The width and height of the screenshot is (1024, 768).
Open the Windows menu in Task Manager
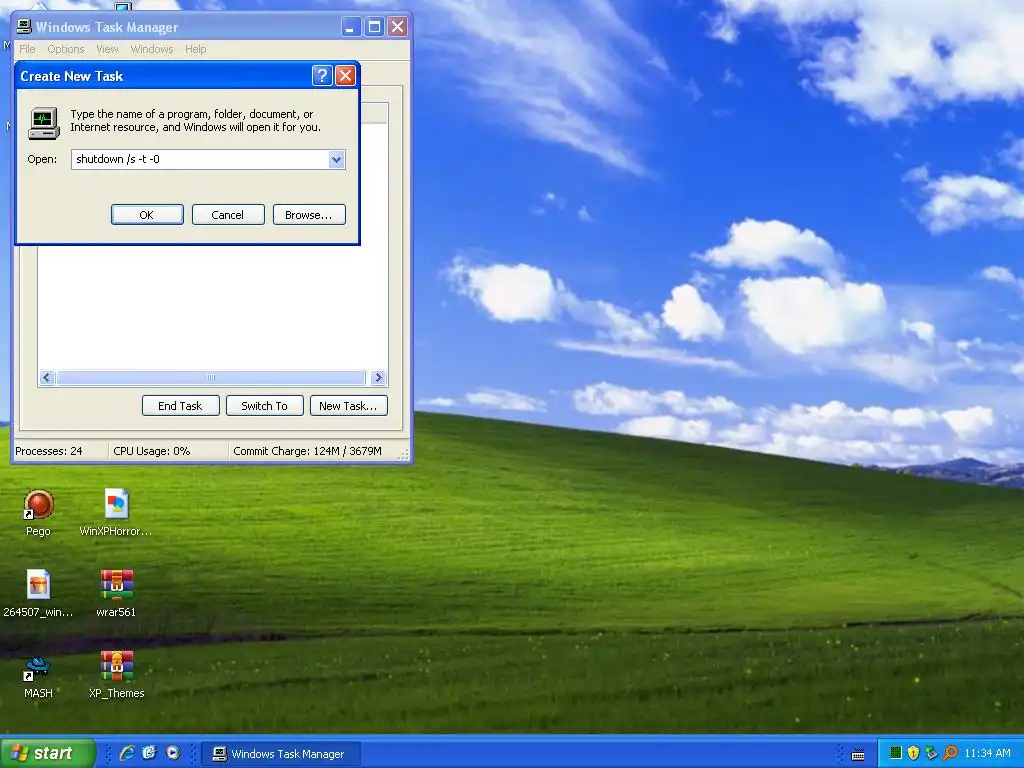[x=152, y=49]
